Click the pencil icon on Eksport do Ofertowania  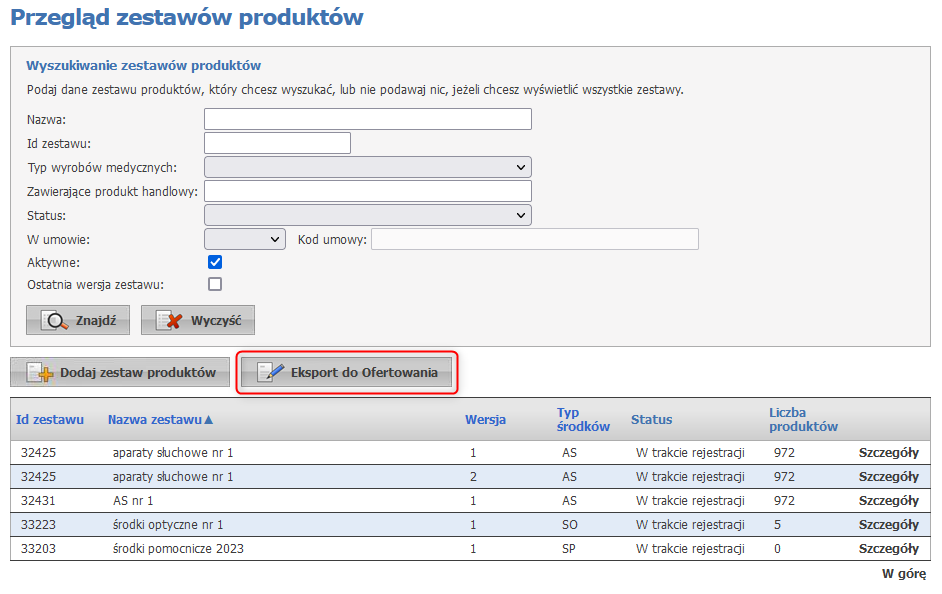point(270,373)
